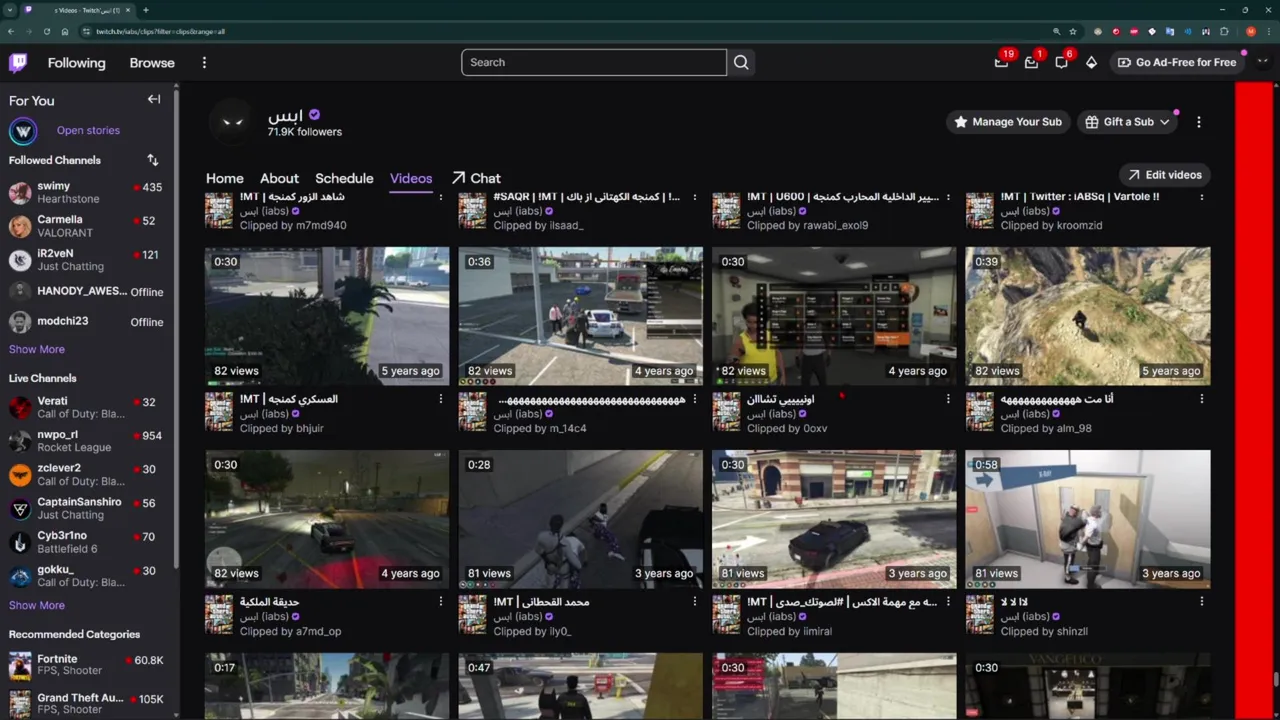Open the Browse page
Image resolution: width=1280 pixels, height=720 pixels.
click(x=152, y=63)
